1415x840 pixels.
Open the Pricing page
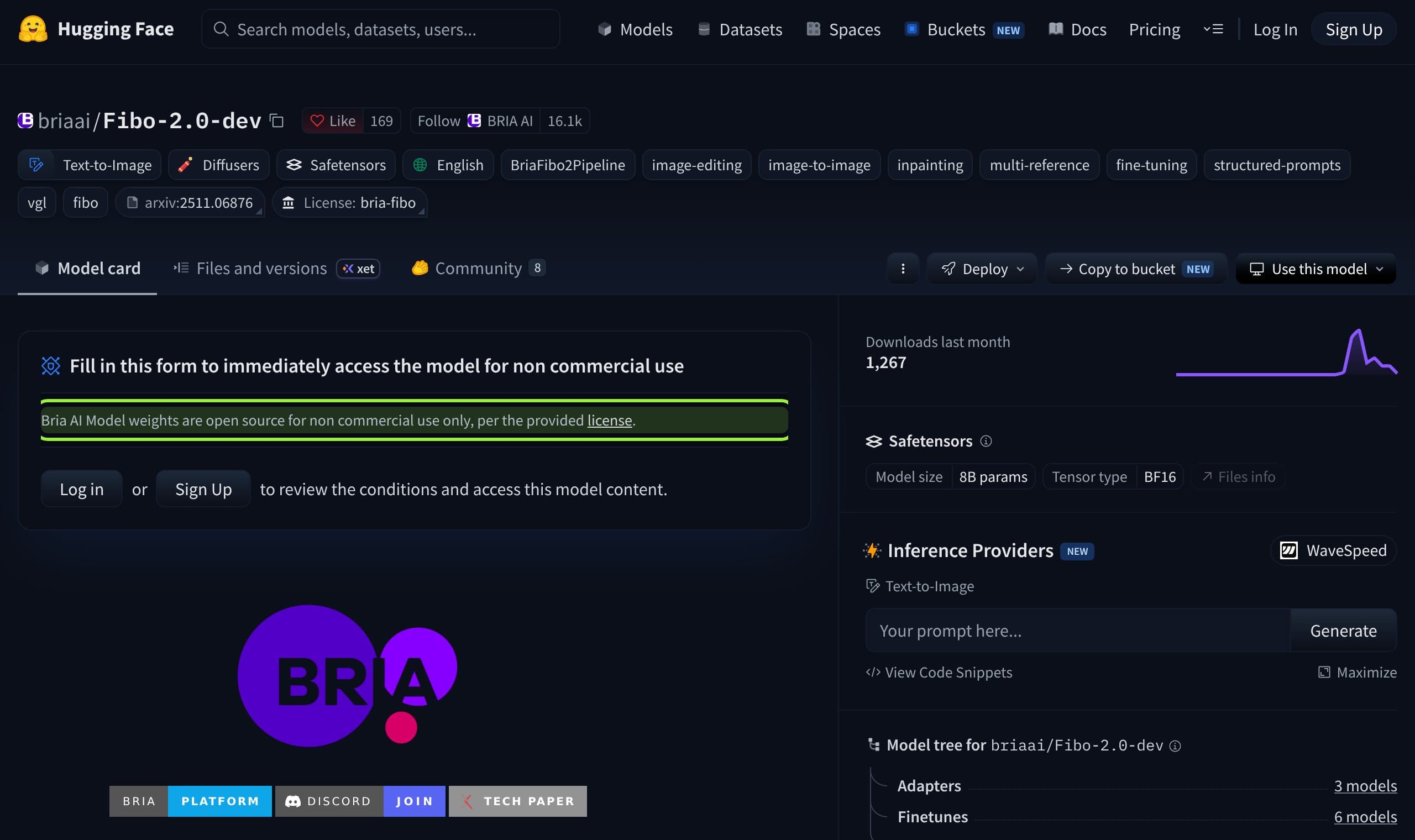tap(1155, 29)
